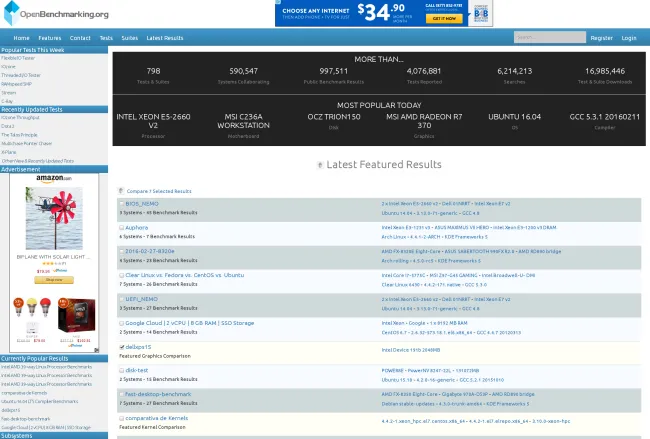Tick the Fast-desktop-benchmark result checkbox
650x439 pixels.
(x=121, y=394)
